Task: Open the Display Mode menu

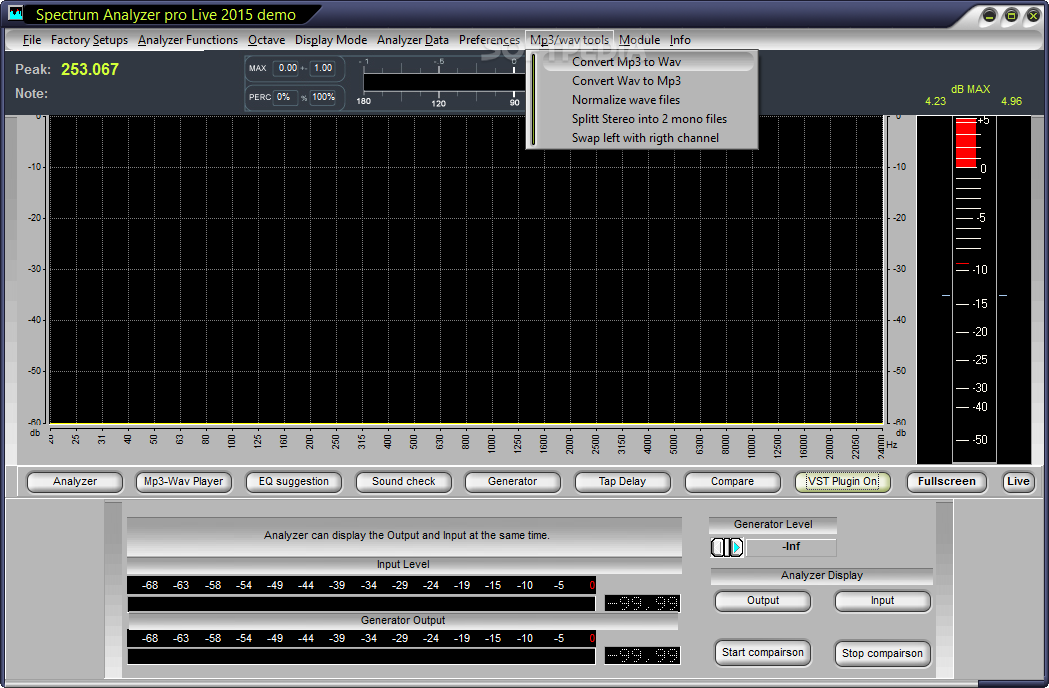Action: (x=331, y=40)
